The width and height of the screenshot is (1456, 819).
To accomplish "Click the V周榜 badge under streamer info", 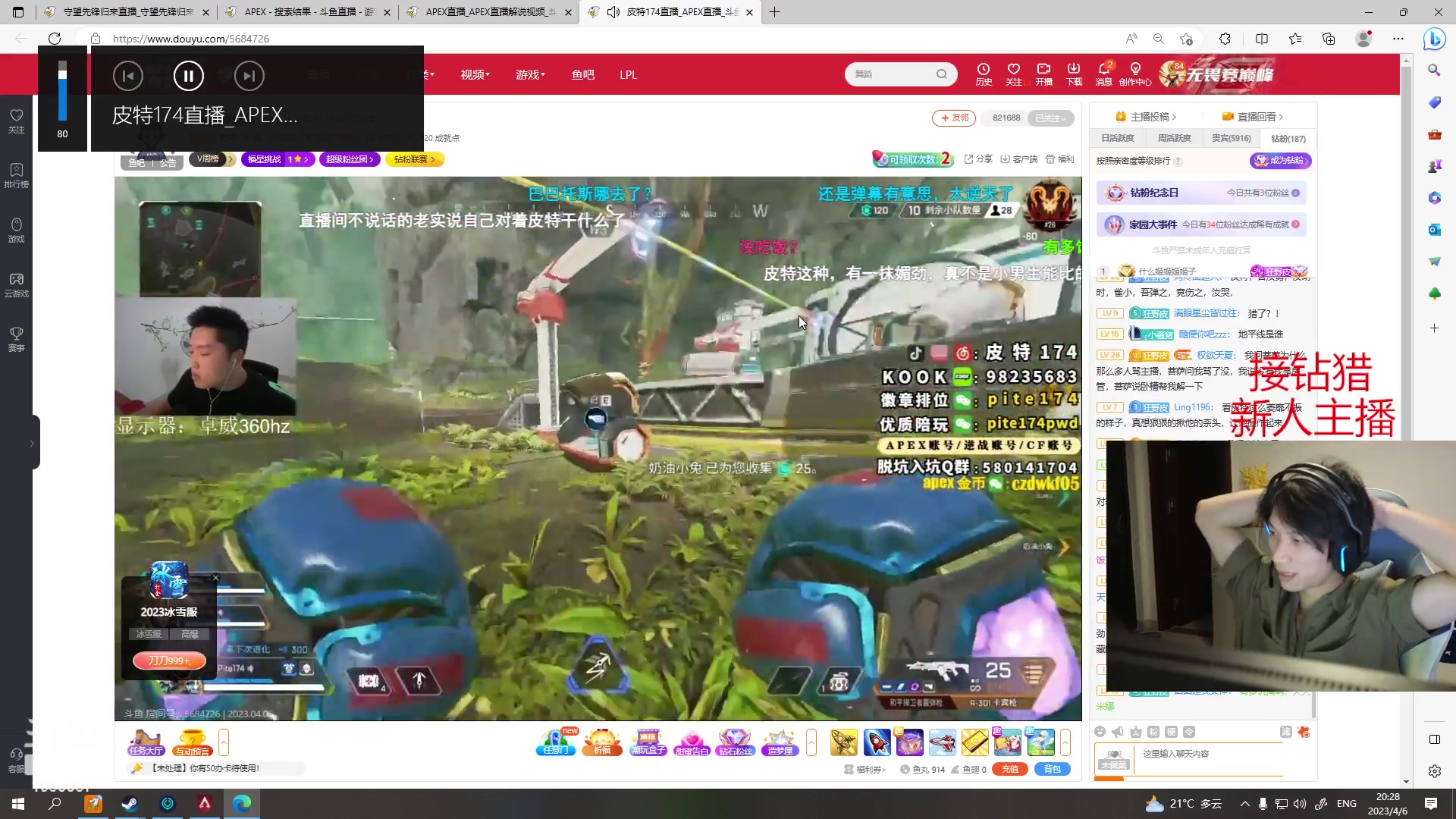I will pyautogui.click(x=212, y=159).
